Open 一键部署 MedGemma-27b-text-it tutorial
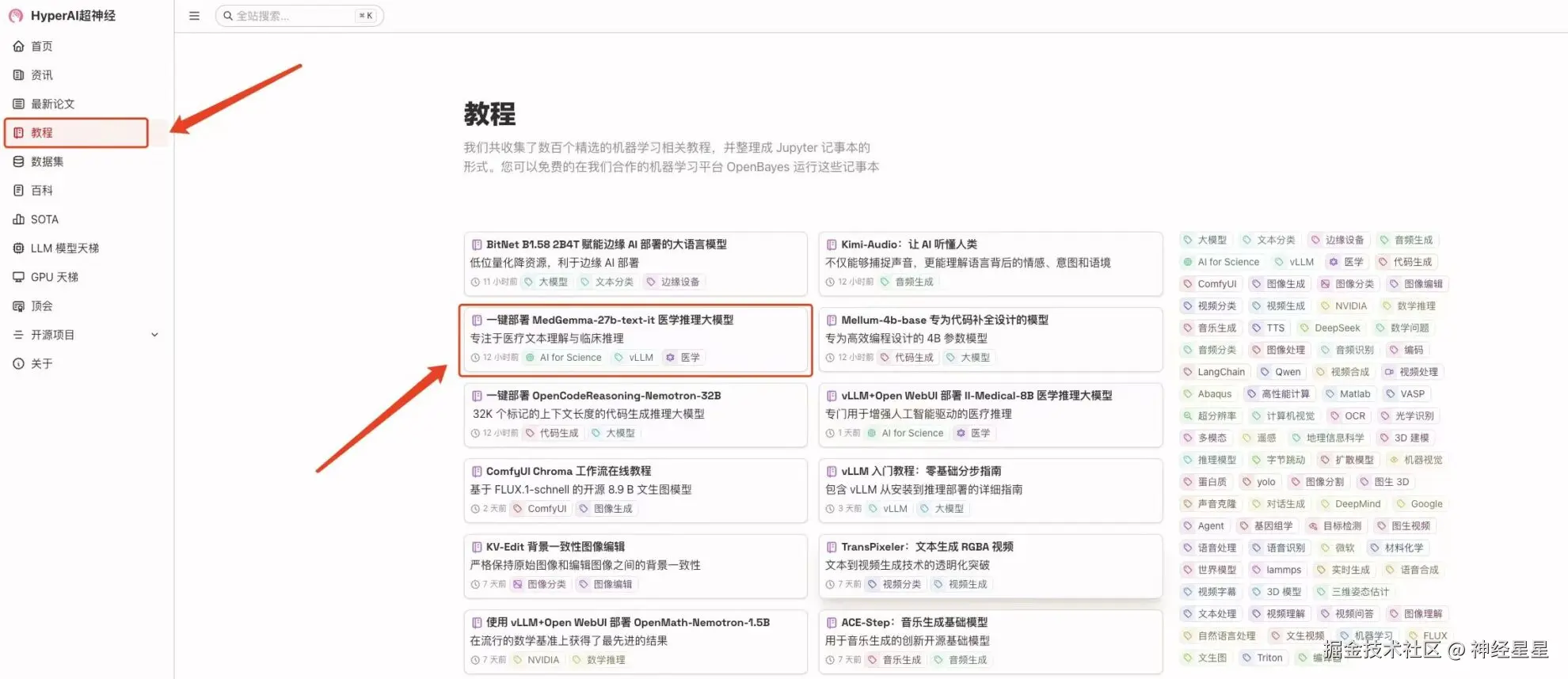 [635, 339]
